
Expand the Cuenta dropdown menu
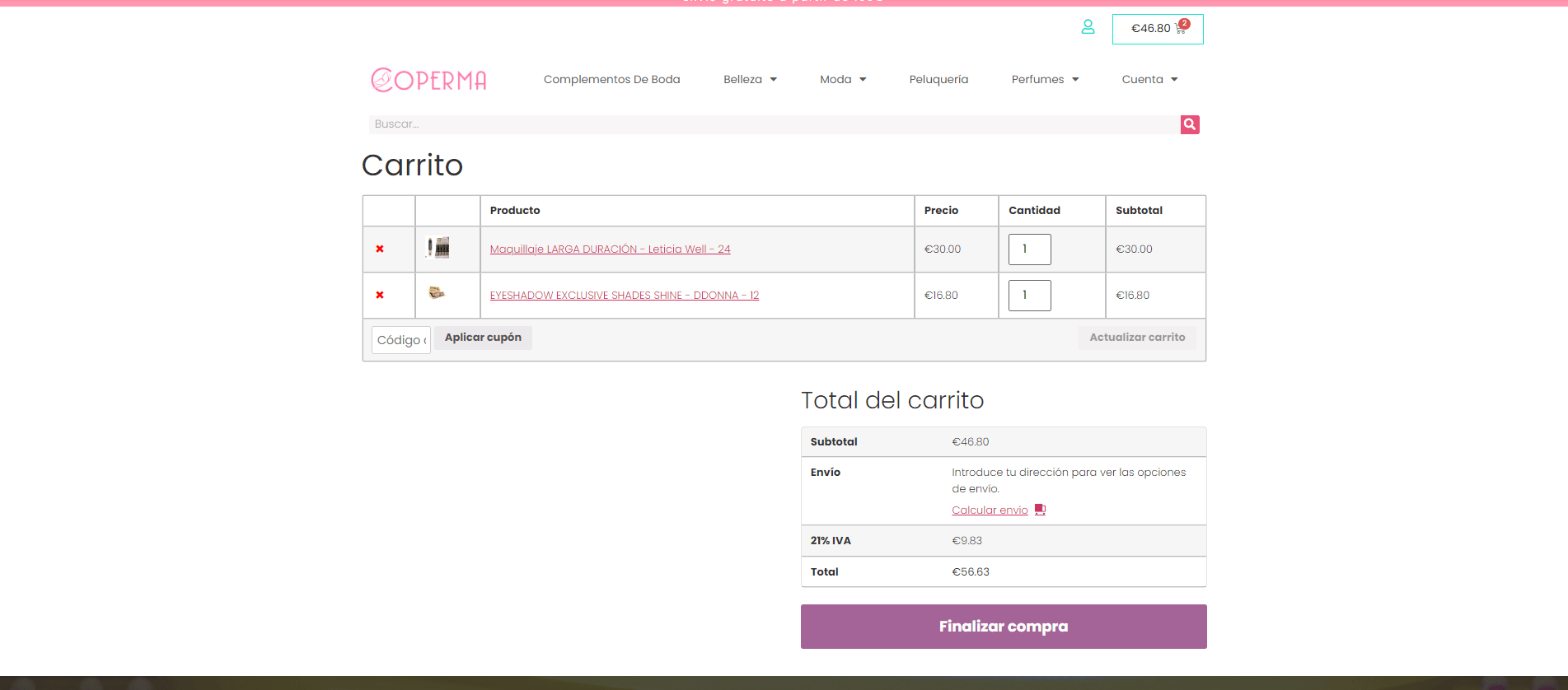pyautogui.click(x=1149, y=79)
